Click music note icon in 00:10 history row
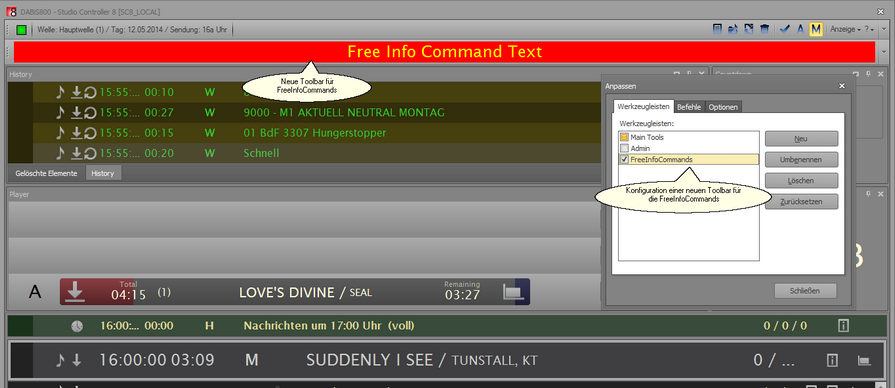The height and width of the screenshot is (388, 895). 61,92
